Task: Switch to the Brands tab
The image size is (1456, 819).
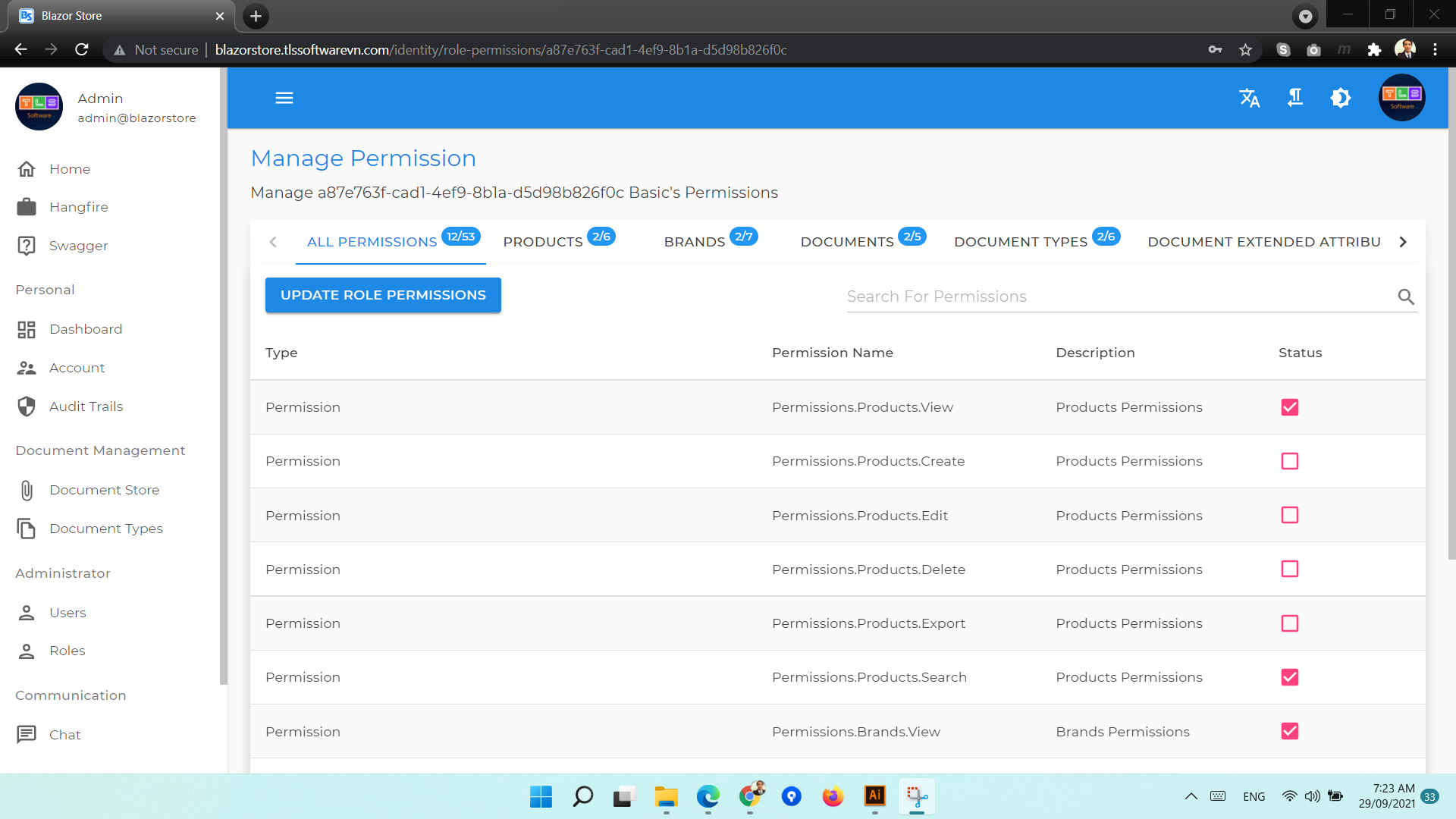Action: point(695,242)
